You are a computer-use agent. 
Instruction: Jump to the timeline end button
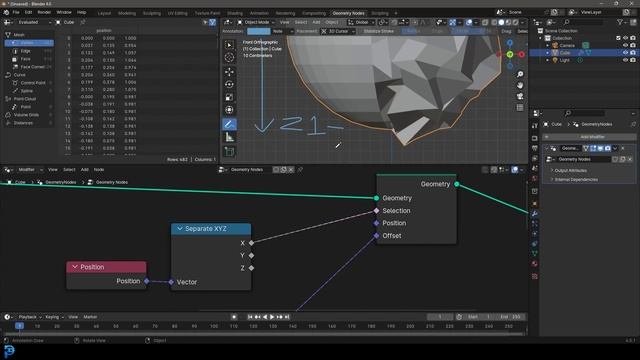coord(287,317)
